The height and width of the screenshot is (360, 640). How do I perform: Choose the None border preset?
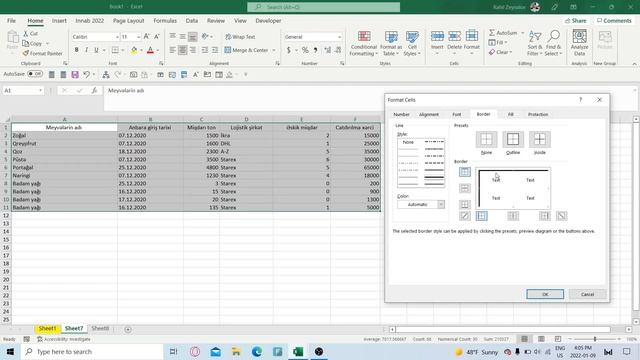(x=486, y=140)
